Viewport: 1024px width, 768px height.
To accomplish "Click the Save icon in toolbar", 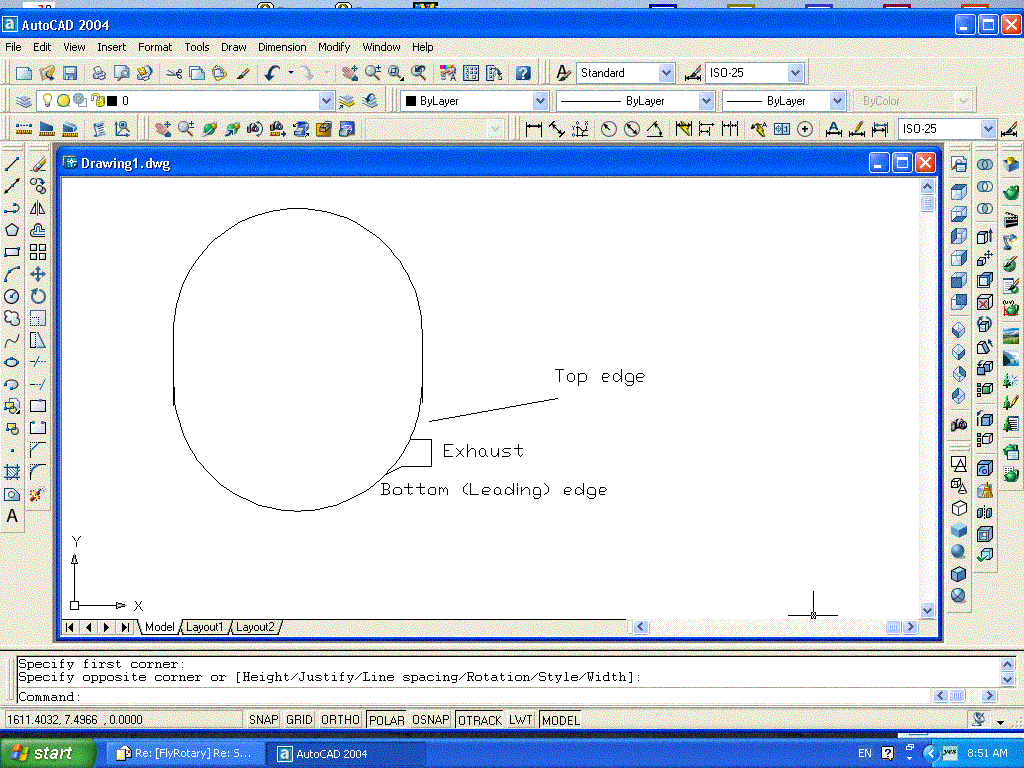I will click(x=70, y=73).
